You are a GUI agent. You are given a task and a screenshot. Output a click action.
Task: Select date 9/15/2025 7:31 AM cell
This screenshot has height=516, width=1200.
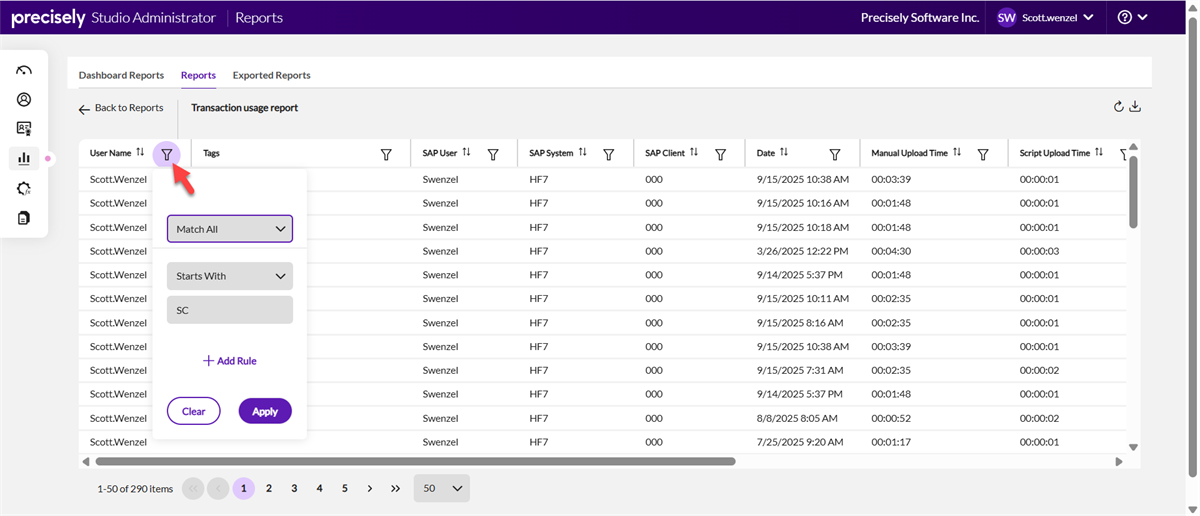point(800,370)
